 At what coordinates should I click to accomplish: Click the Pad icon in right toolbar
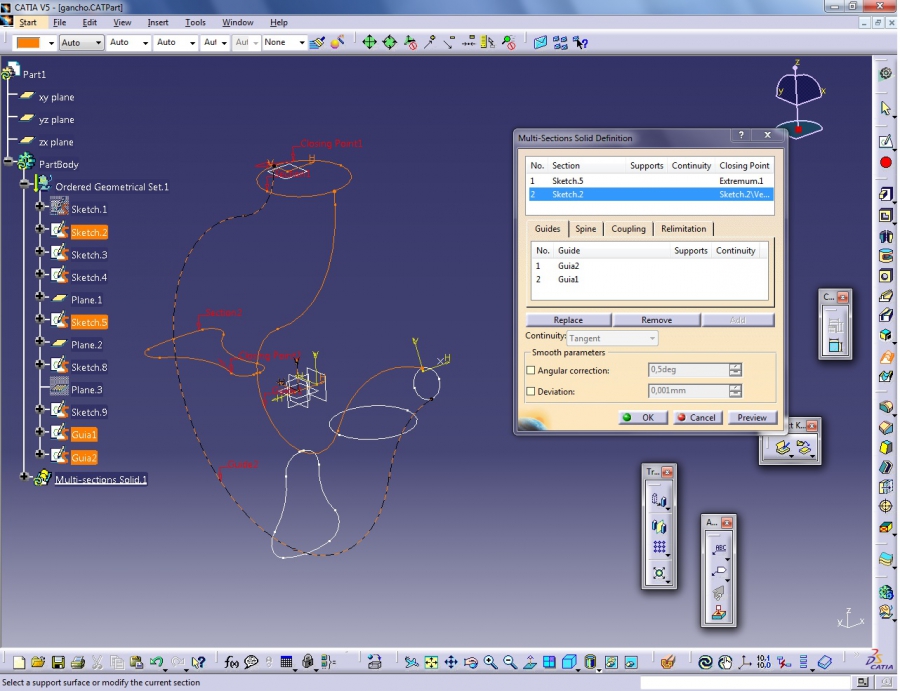click(x=886, y=194)
